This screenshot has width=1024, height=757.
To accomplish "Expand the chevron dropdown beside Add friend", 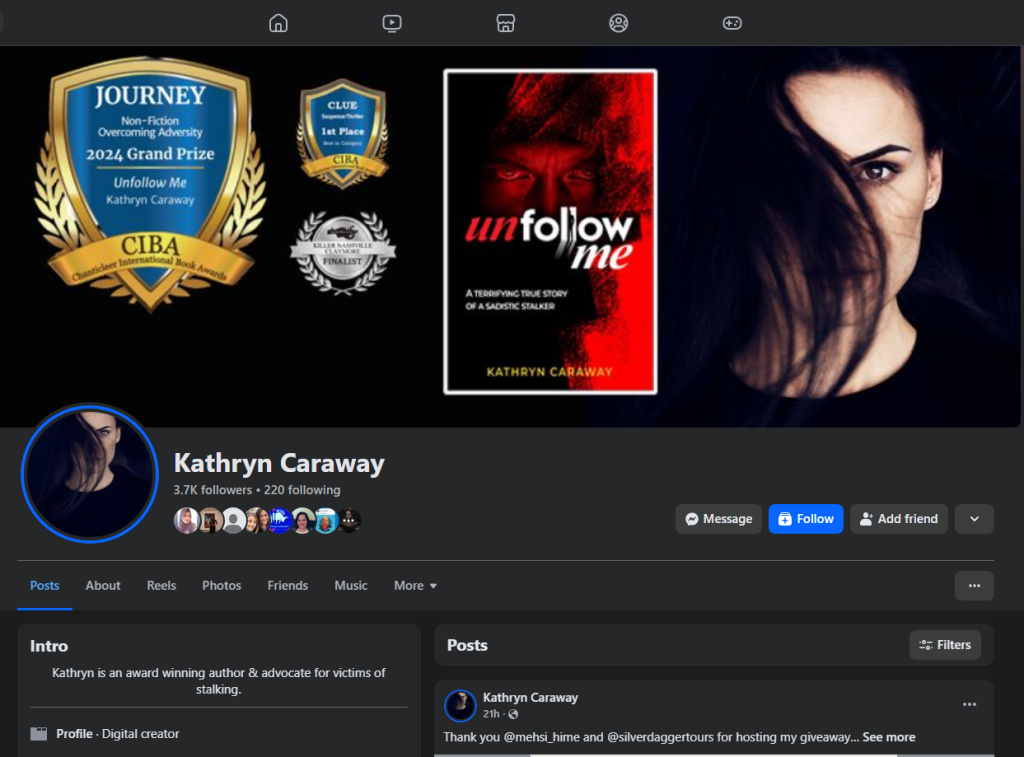I will pyautogui.click(x=974, y=519).
